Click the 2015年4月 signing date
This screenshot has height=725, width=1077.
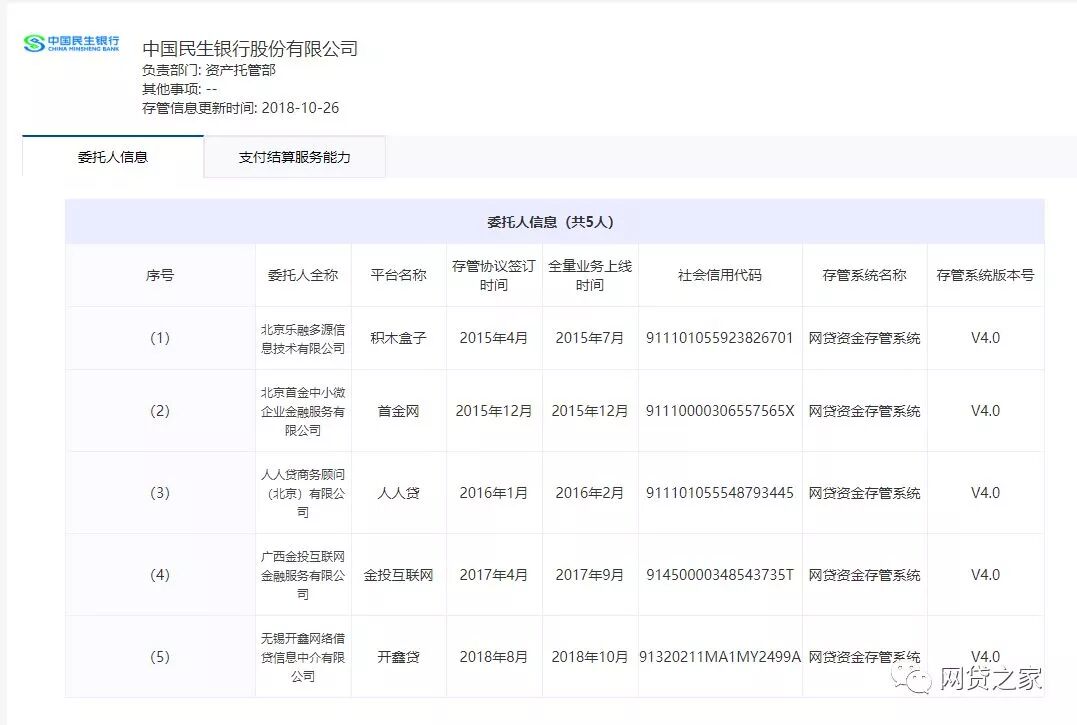(x=494, y=338)
